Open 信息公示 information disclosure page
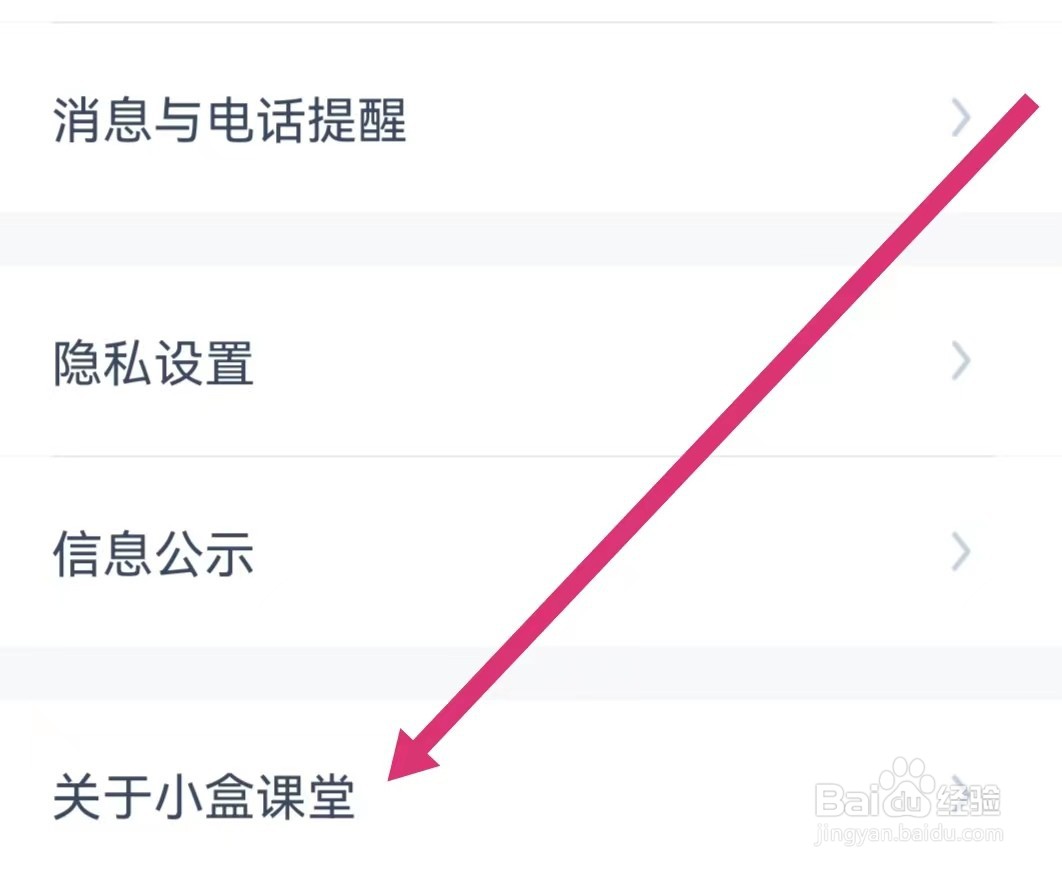The image size is (1062, 870). pos(152,550)
